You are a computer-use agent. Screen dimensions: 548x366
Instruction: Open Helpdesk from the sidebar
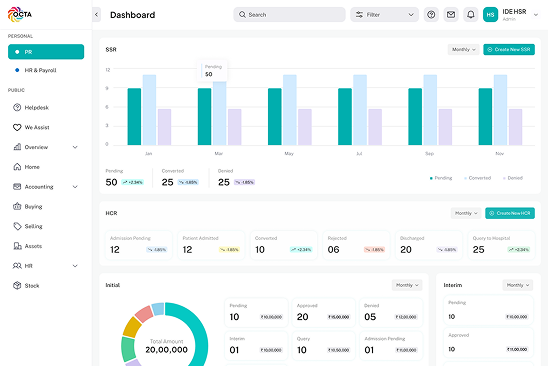[x=37, y=108]
